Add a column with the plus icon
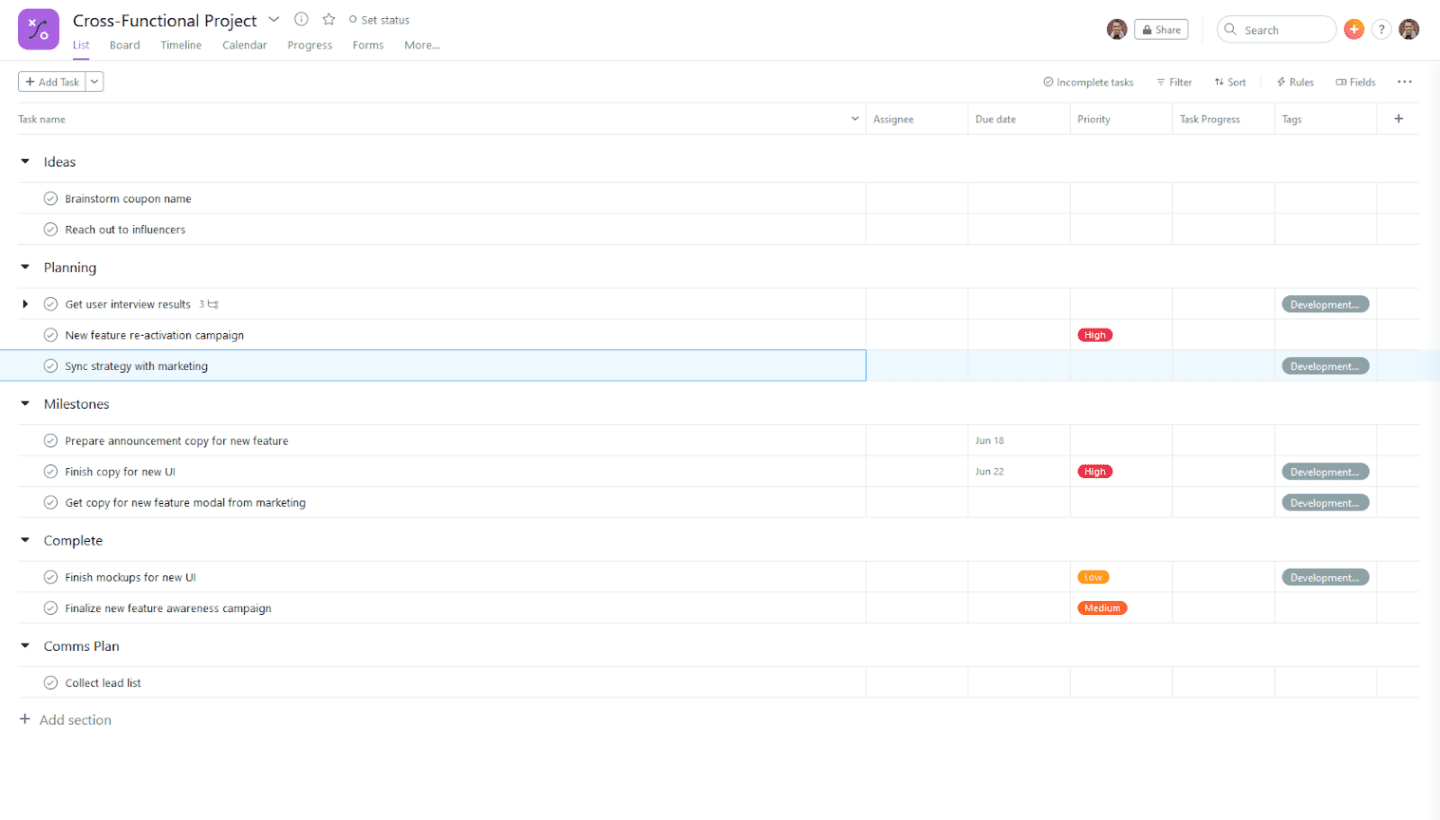Screen dimensions: 1440x820 point(1398,119)
